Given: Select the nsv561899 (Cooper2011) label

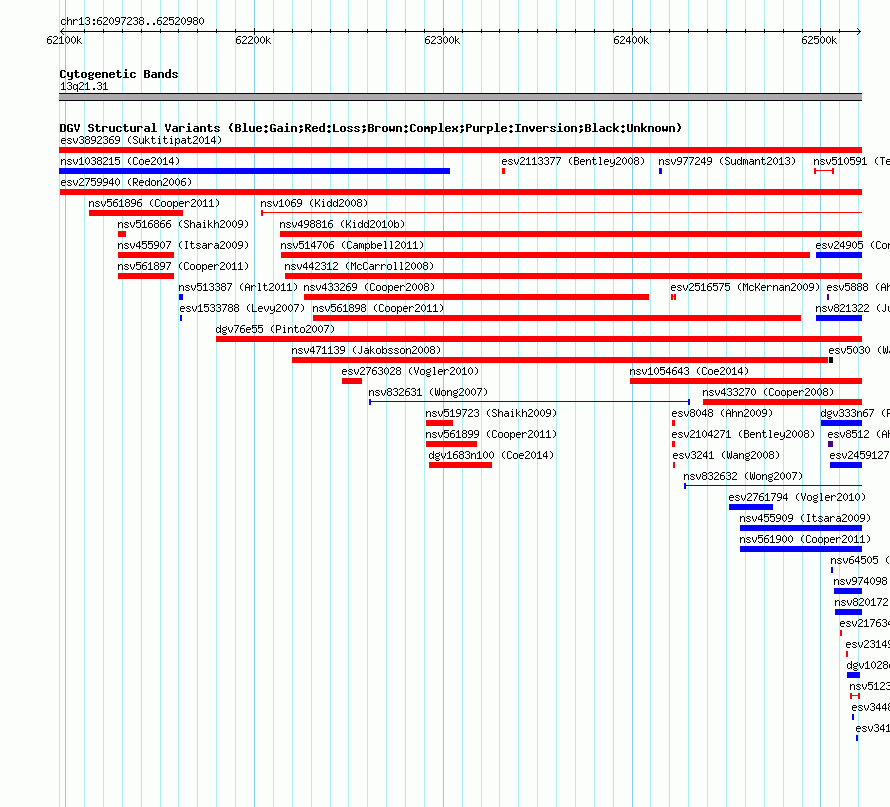Looking at the screenshot, I should pos(491,434).
